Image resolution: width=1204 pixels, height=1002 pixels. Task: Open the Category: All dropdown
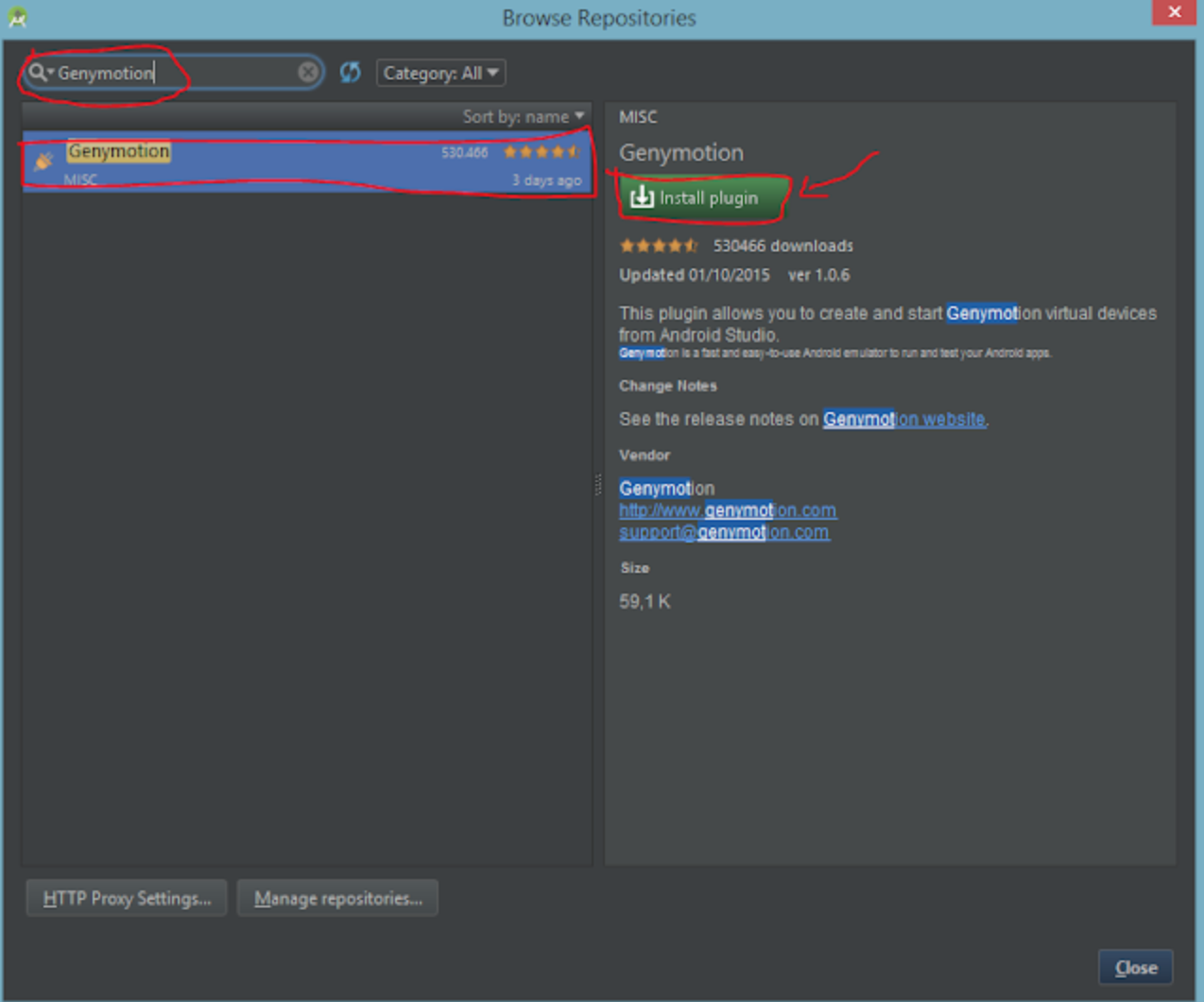click(440, 73)
